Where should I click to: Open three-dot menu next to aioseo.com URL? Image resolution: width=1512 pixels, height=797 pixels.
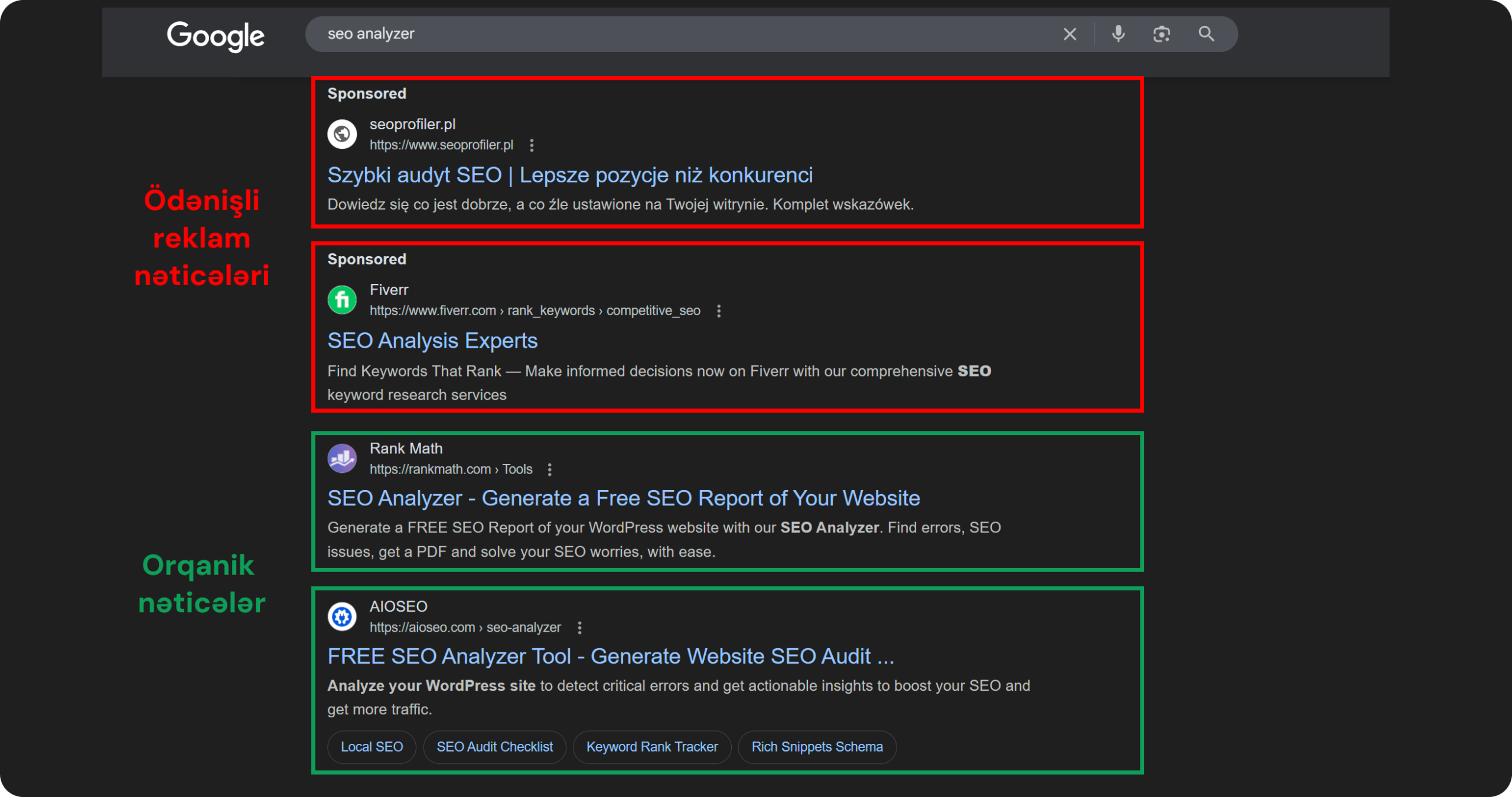click(x=579, y=628)
